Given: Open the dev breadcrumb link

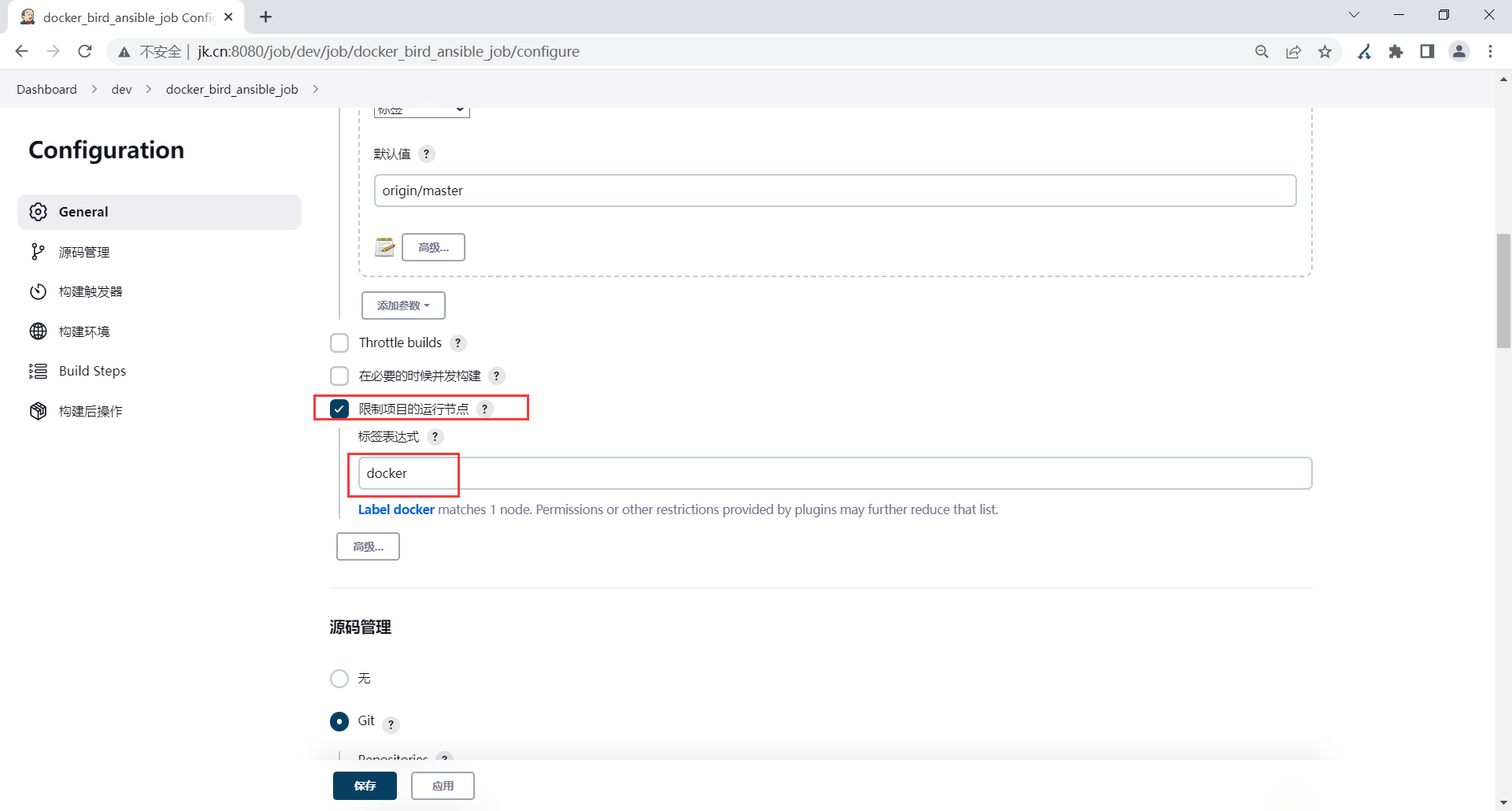Looking at the screenshot, I should click(x=121, y=89).
